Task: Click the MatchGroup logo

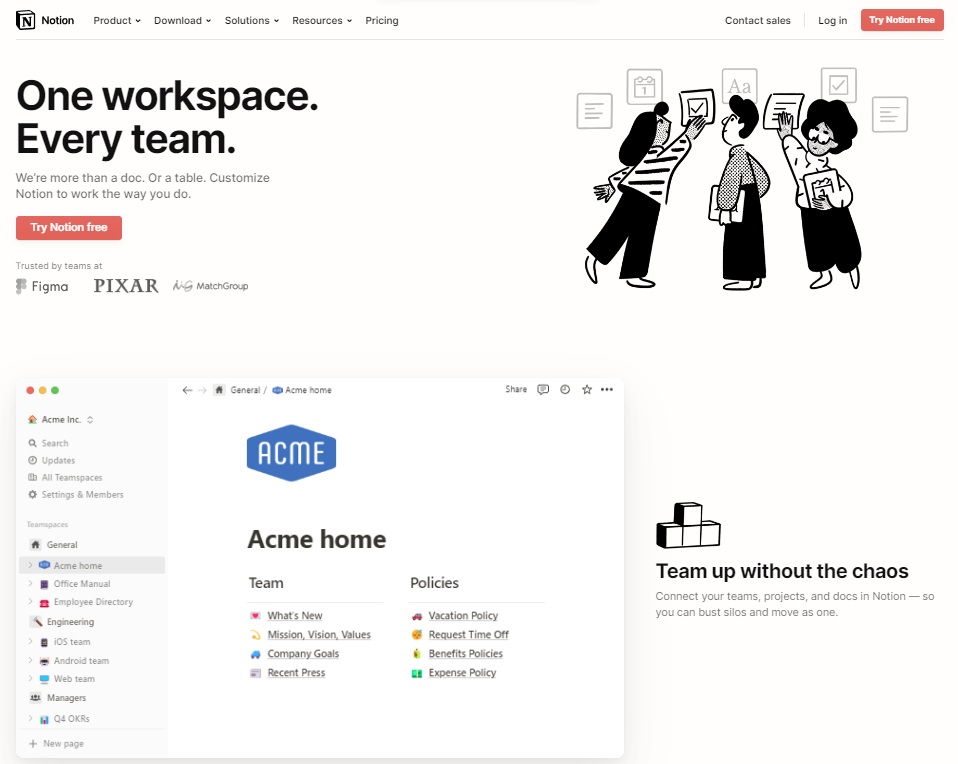Action: (211, 285)
